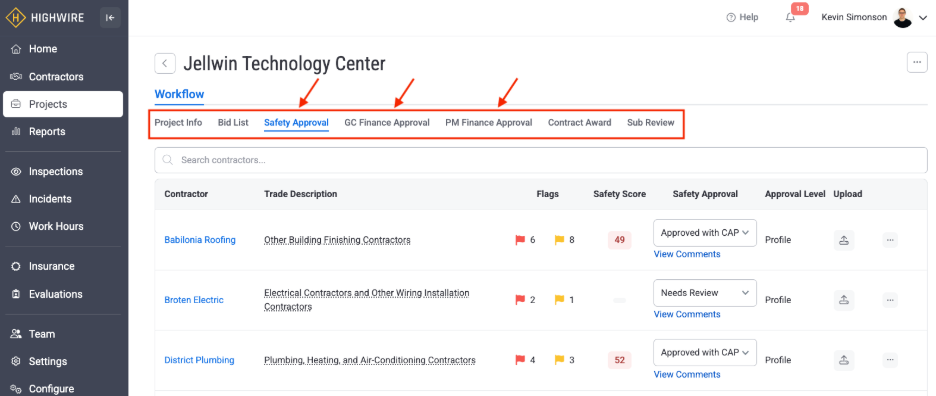Click the Settings gear icon
Image resolution: width=936 pixels, height=396 pixels.
pos(16,361)
